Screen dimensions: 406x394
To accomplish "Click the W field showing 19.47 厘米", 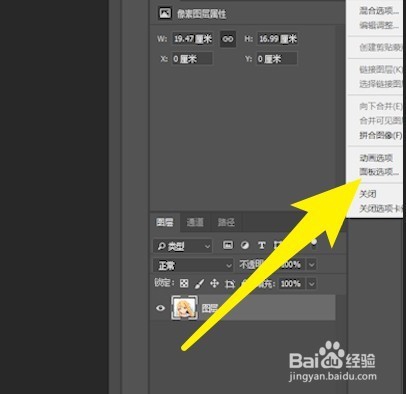I will tap(193, 39).
